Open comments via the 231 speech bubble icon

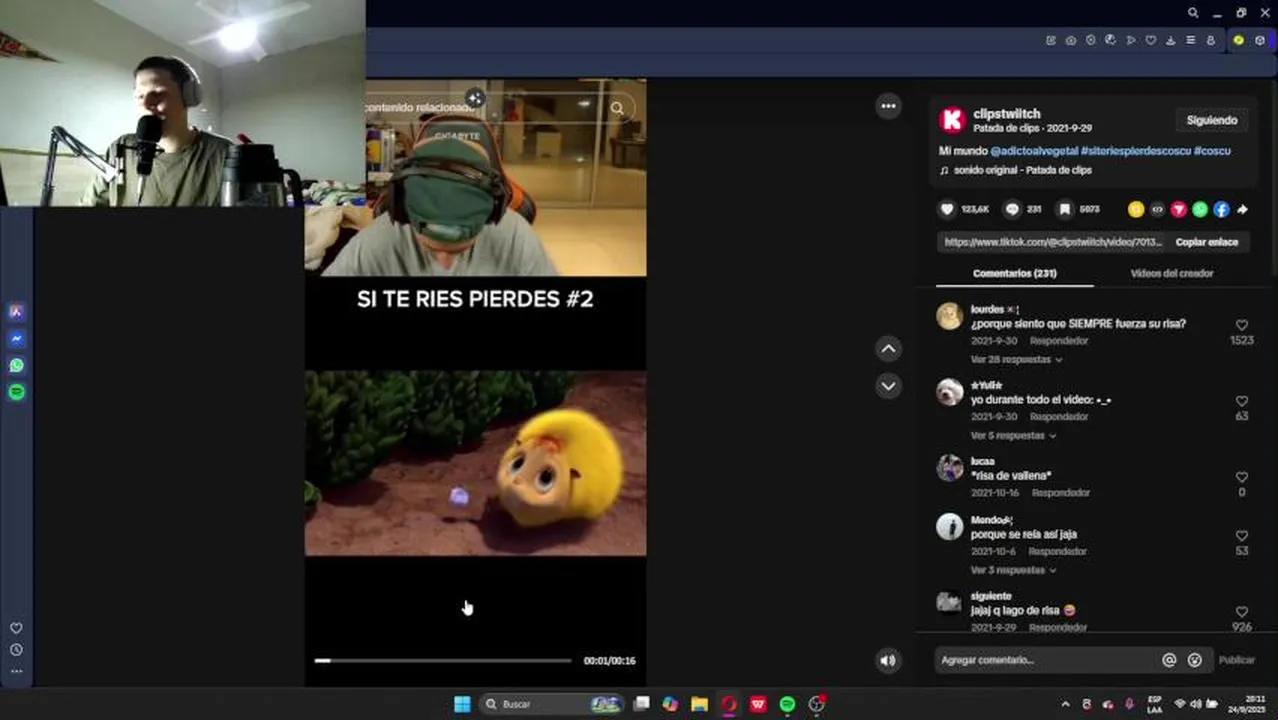(1012, 209)
